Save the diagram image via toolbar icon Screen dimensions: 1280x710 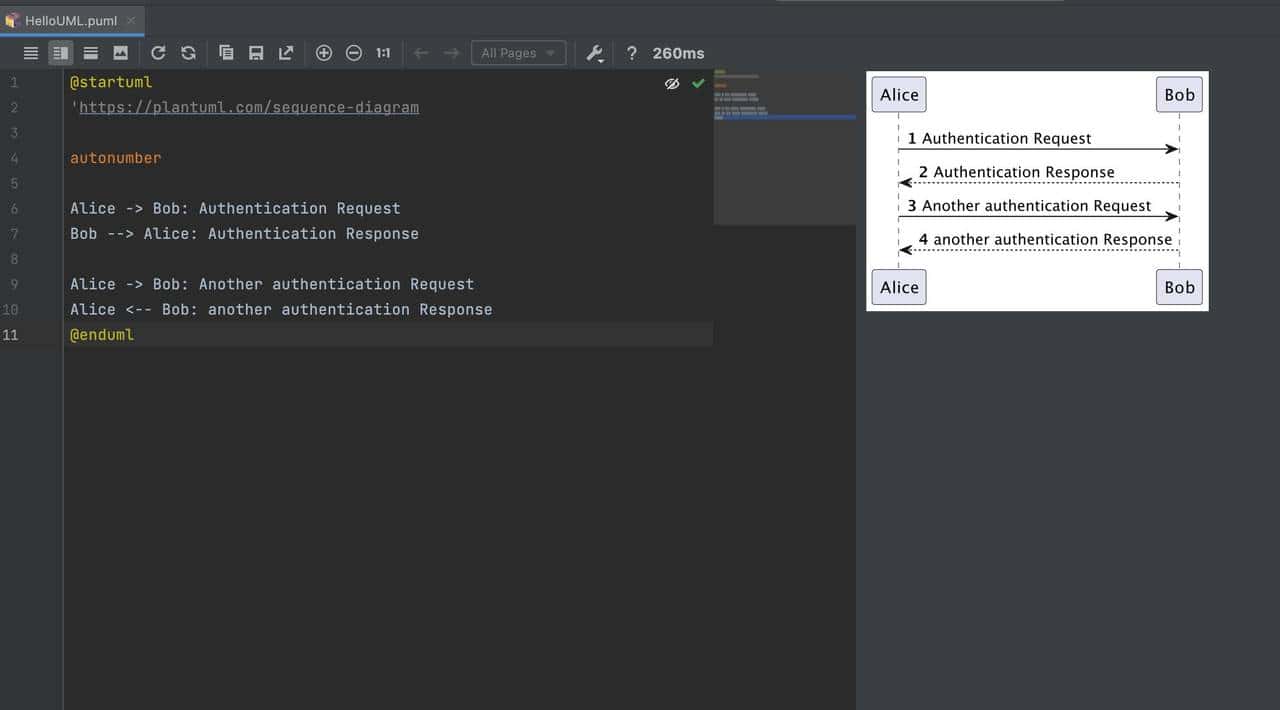(256, 53)
